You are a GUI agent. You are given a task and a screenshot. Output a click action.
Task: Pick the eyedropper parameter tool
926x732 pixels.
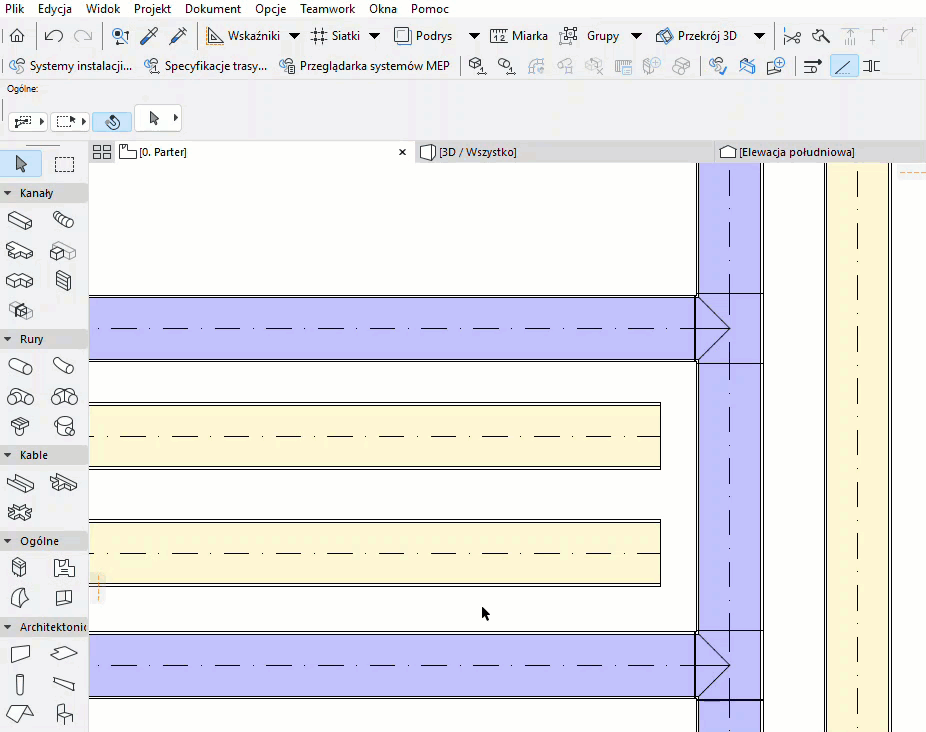tap(149, 36)
